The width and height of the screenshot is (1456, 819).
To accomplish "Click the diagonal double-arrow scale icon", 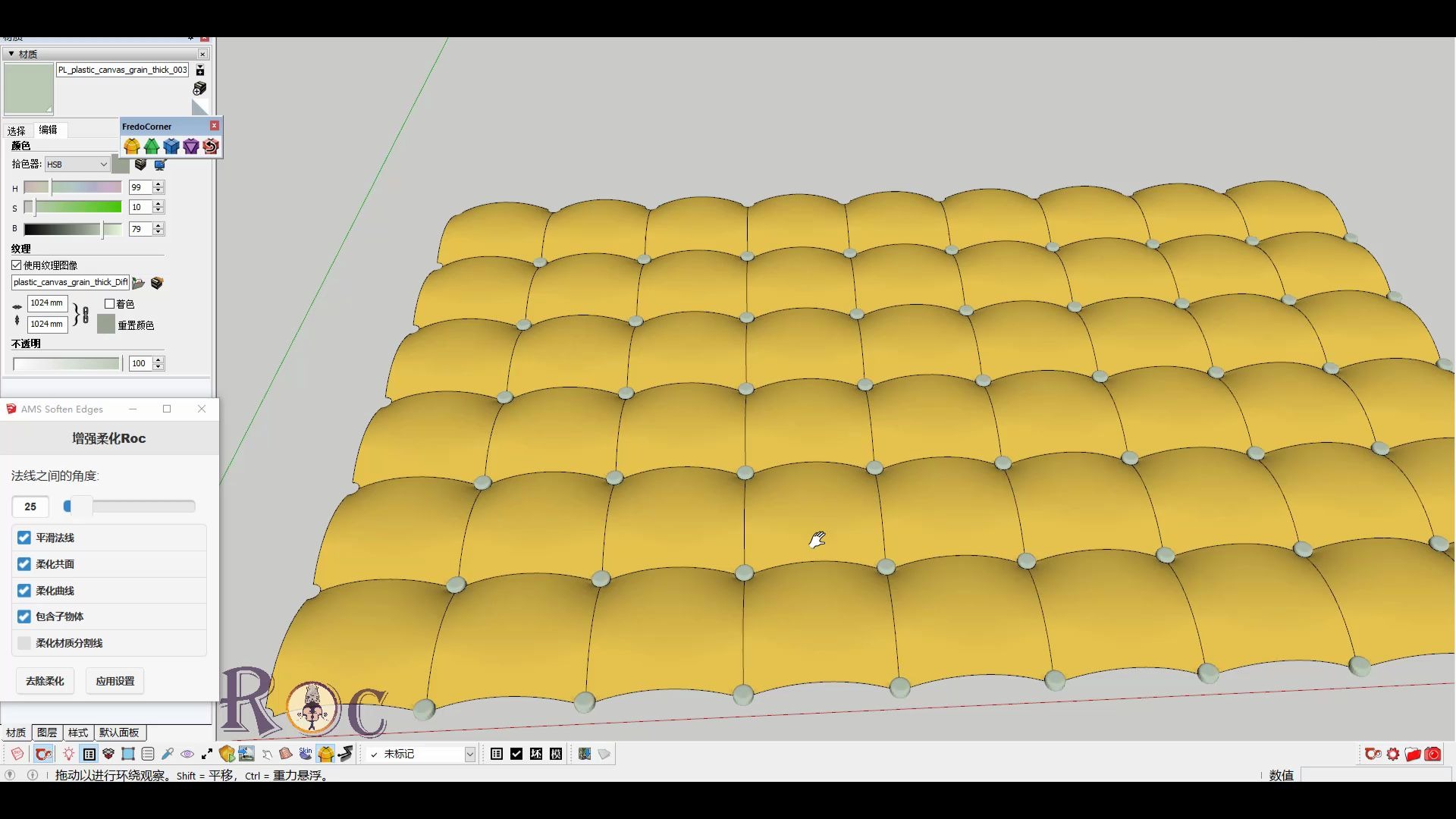I will pos(207,754).
